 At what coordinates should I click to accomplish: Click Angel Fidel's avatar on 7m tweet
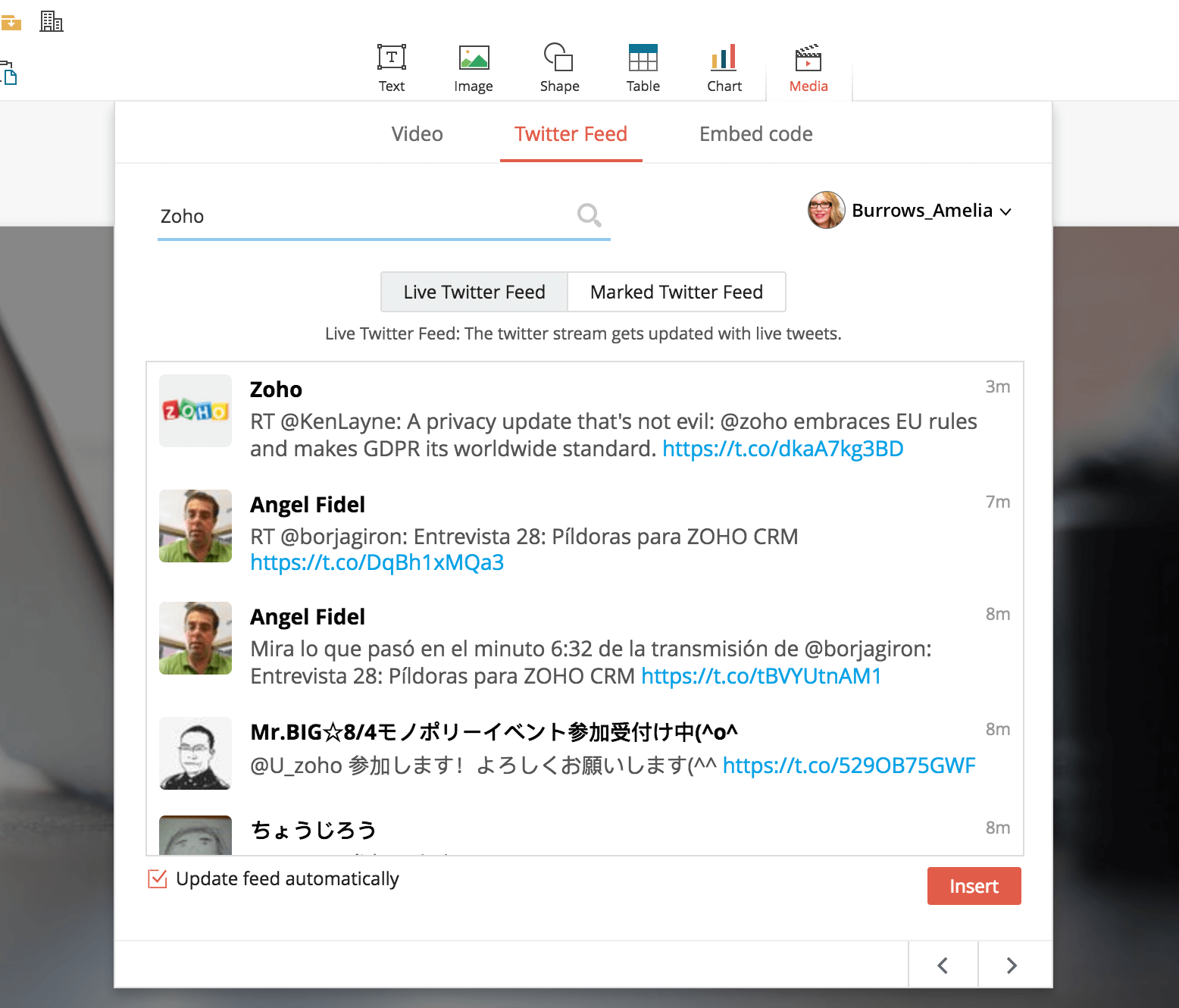pyautogui.click(x=195, y=526)
